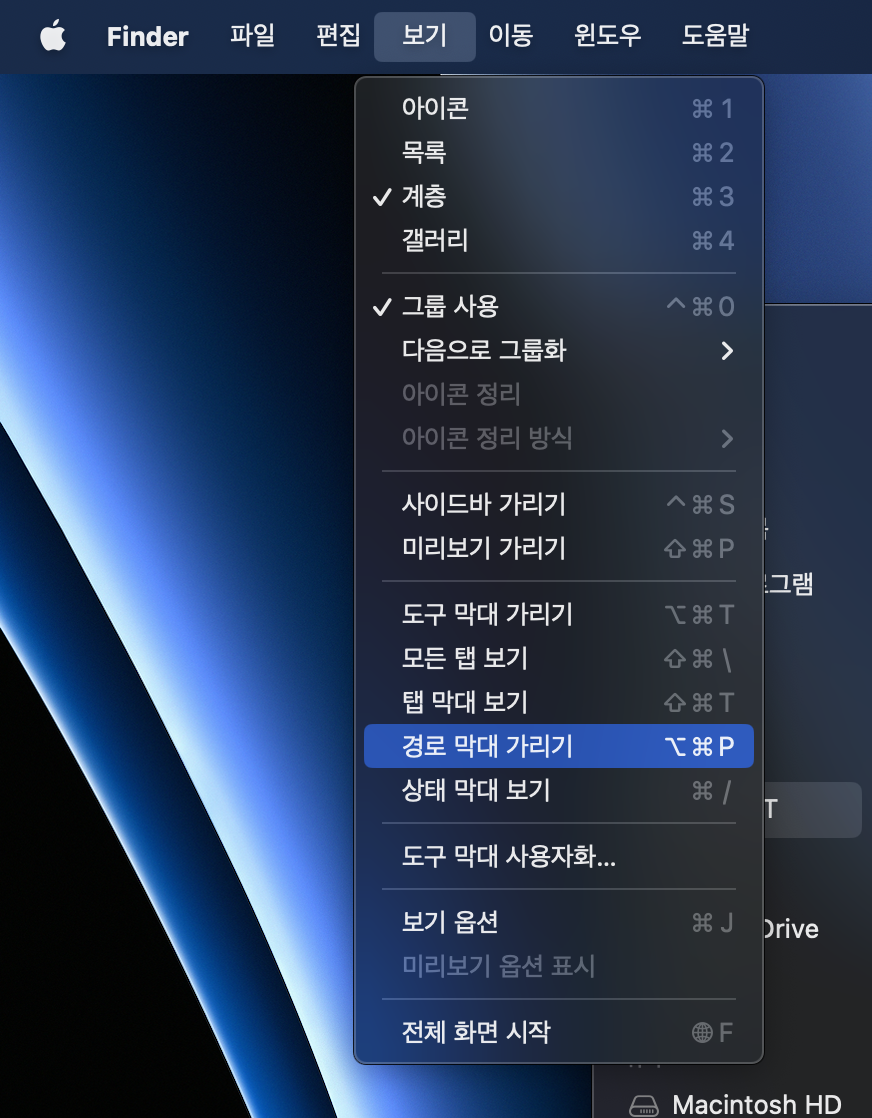Close the open 보기 menu
Image resolution: width=872 pixels, height=1118 pixels.
click(x=425, y=36)
